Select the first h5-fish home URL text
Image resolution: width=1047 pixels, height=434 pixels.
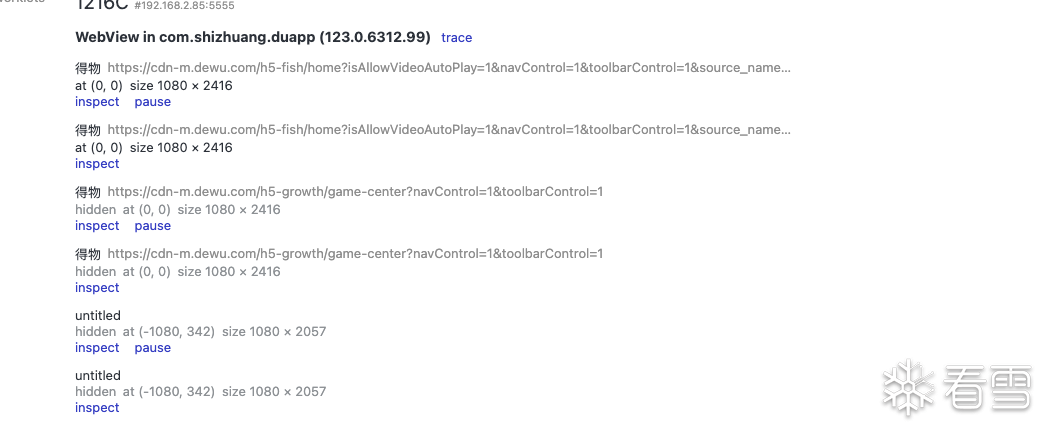click(449, 69)
